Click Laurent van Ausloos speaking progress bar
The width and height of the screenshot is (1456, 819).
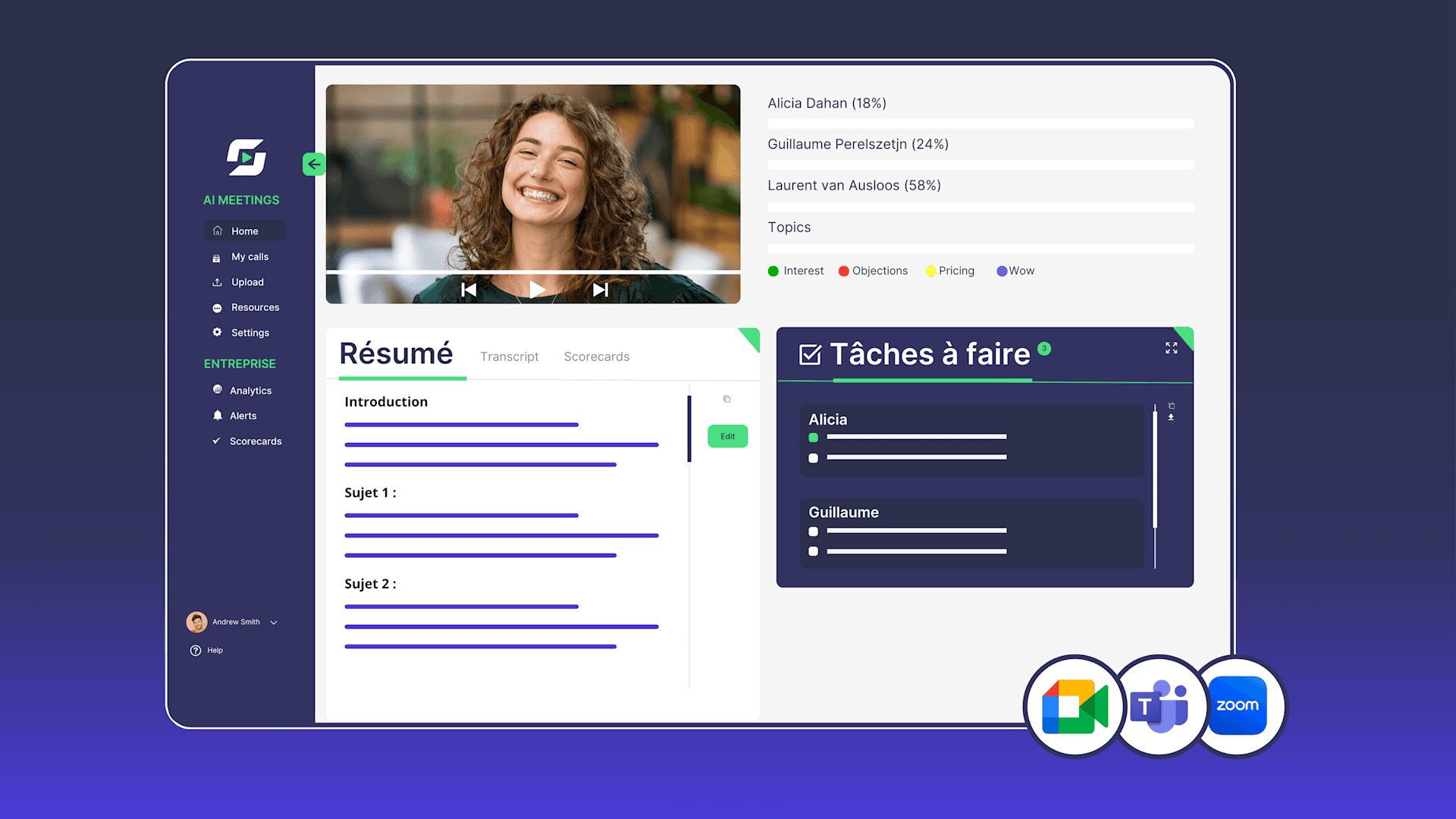[981, 206]
